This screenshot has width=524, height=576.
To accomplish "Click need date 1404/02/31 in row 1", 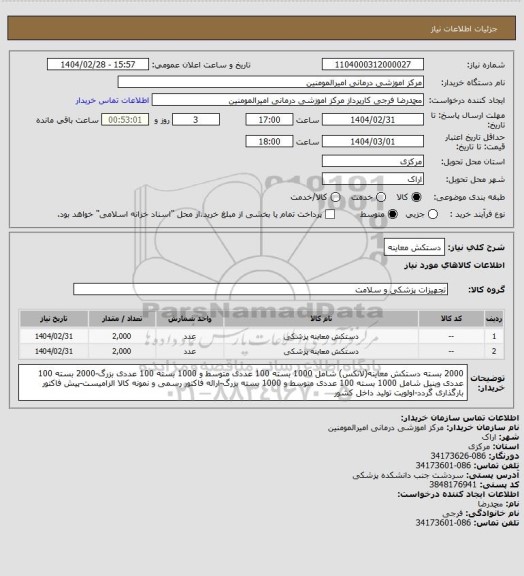I will point(54,336).
